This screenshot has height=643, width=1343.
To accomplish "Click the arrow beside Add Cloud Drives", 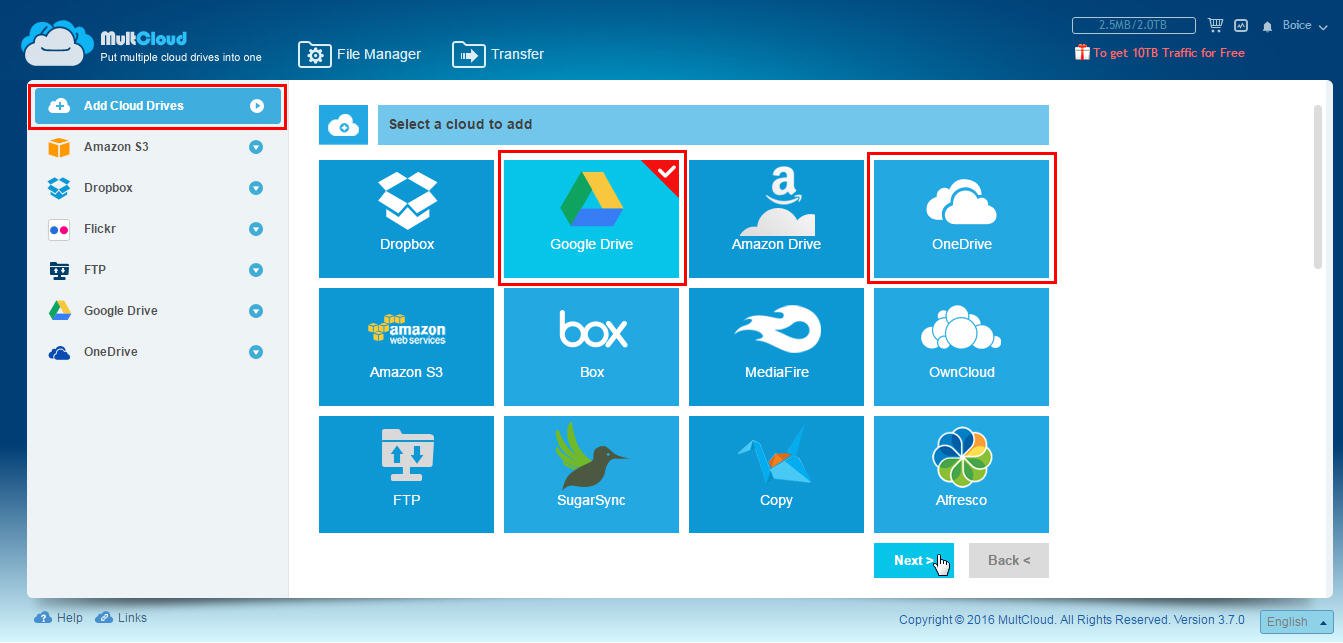I will point(257,106).
